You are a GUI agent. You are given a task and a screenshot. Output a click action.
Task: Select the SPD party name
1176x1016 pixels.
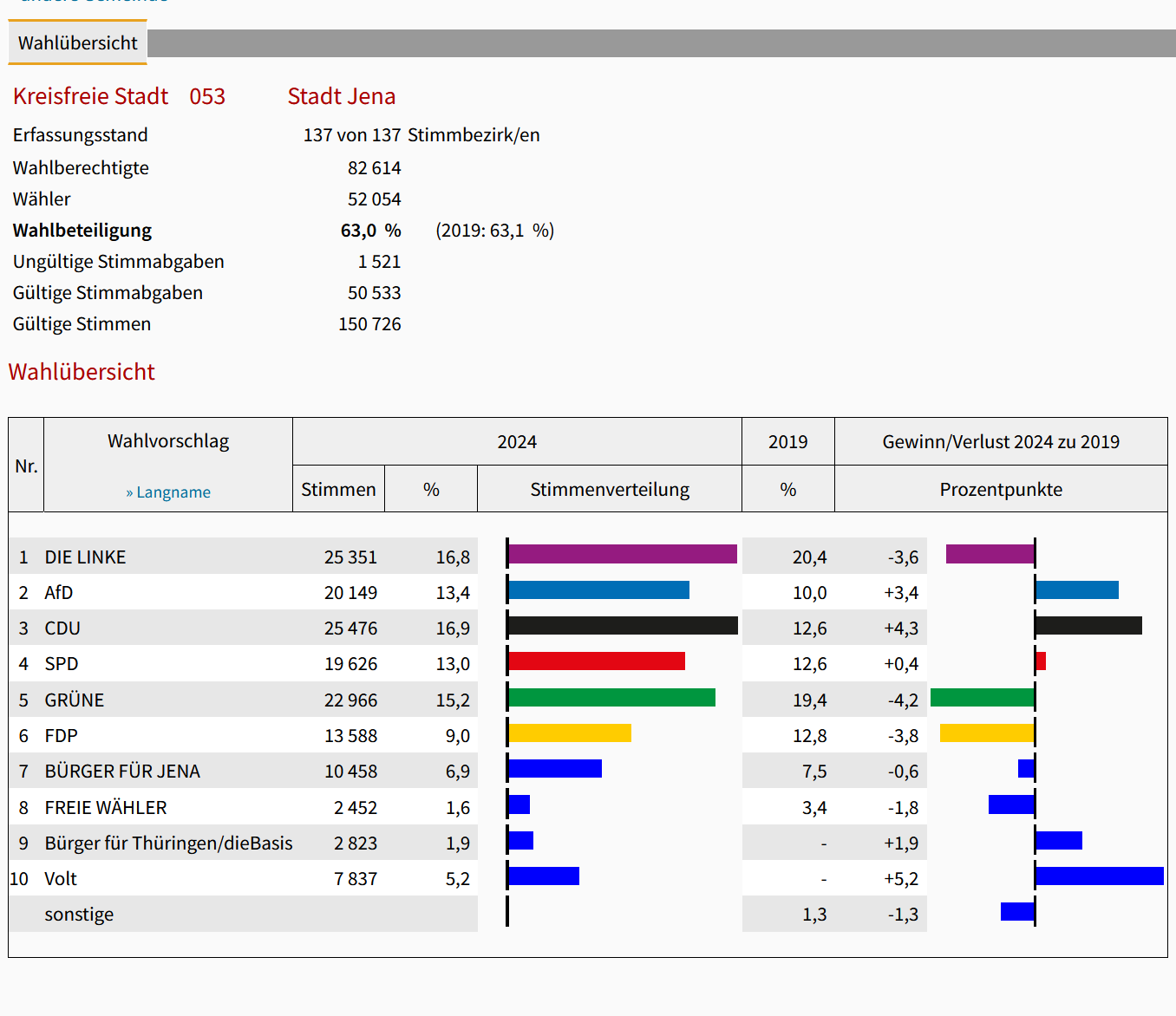pos(62,664)
